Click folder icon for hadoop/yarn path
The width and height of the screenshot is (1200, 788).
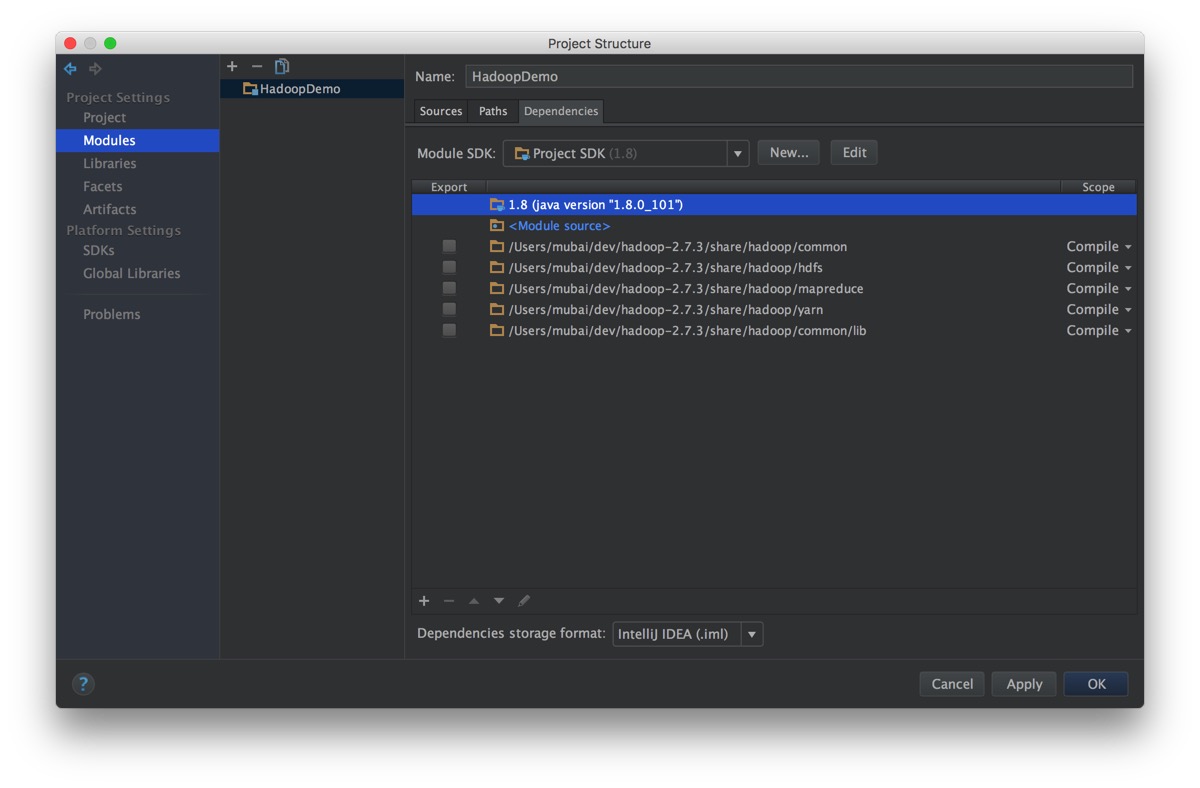coord(497,310)
